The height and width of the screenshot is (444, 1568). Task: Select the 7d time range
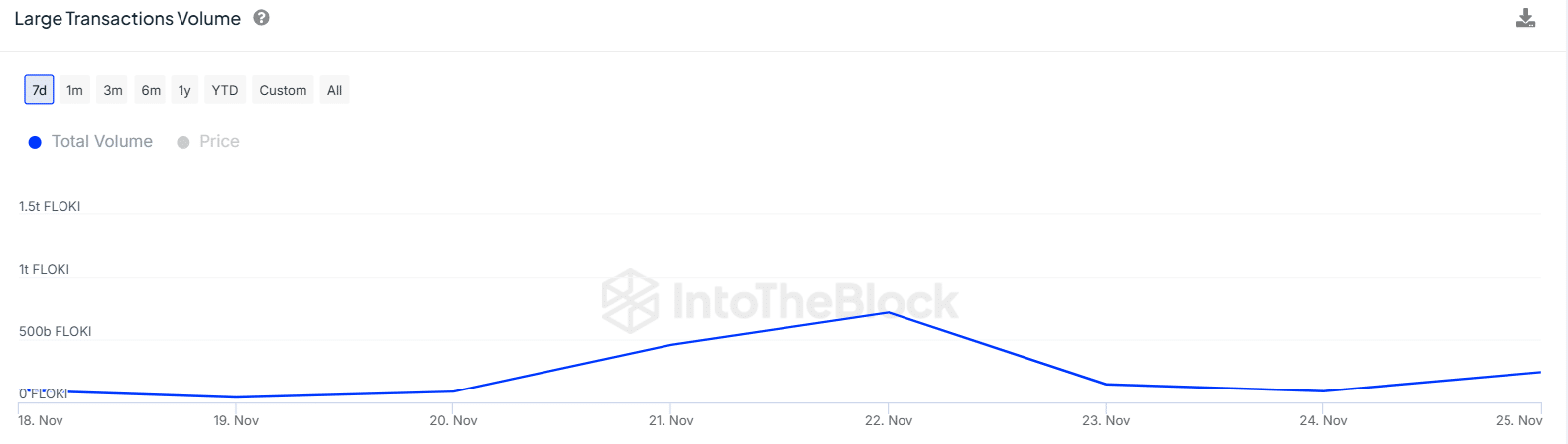(x=39, y=90)
